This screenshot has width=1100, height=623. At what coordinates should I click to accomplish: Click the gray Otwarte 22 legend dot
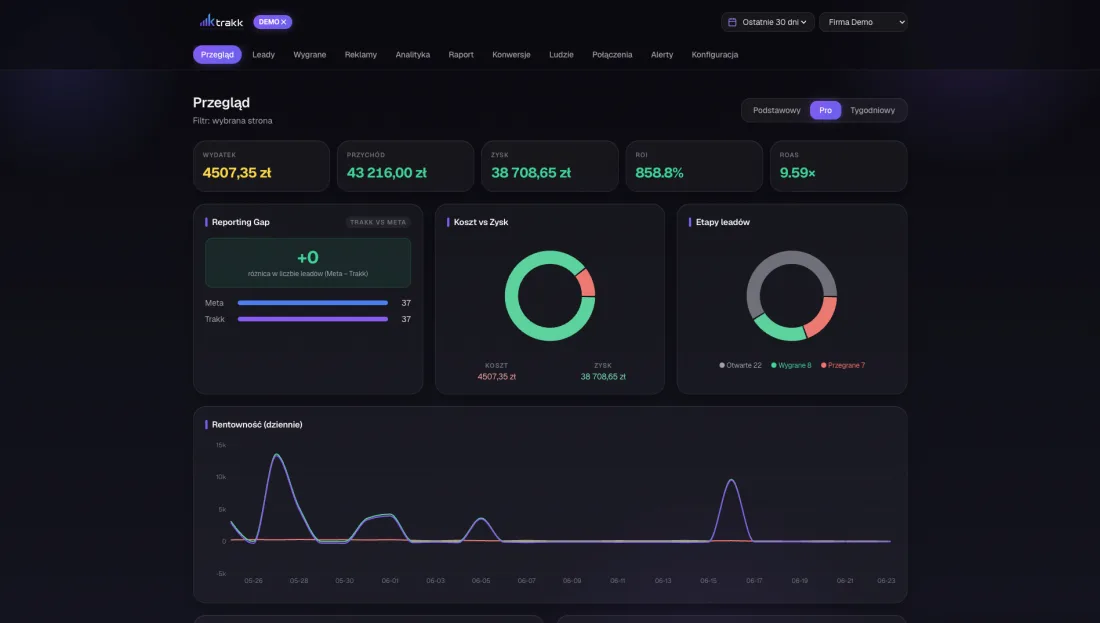pos(722,365)
